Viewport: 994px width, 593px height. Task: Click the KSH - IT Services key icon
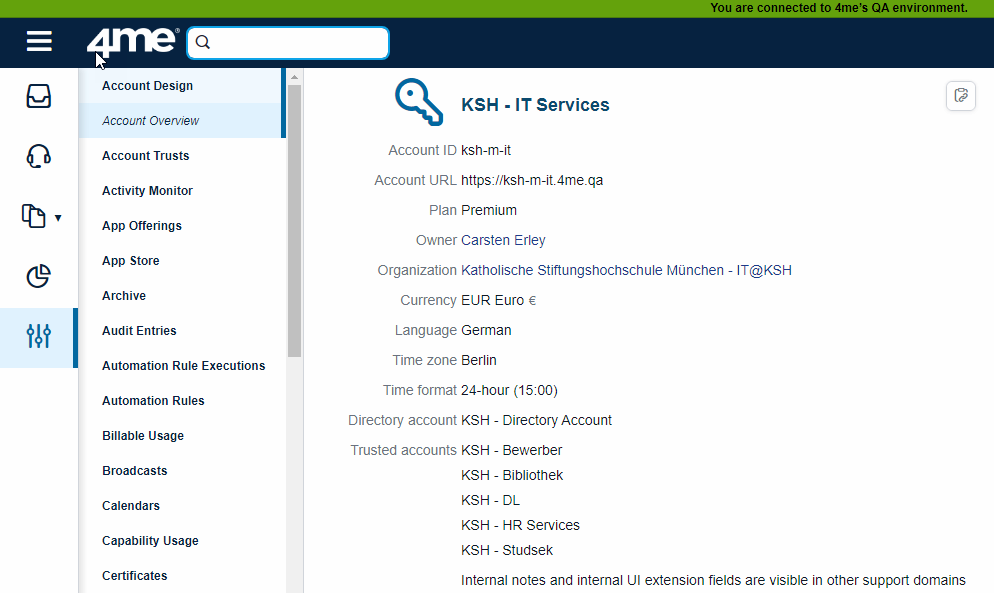point(418,101)
